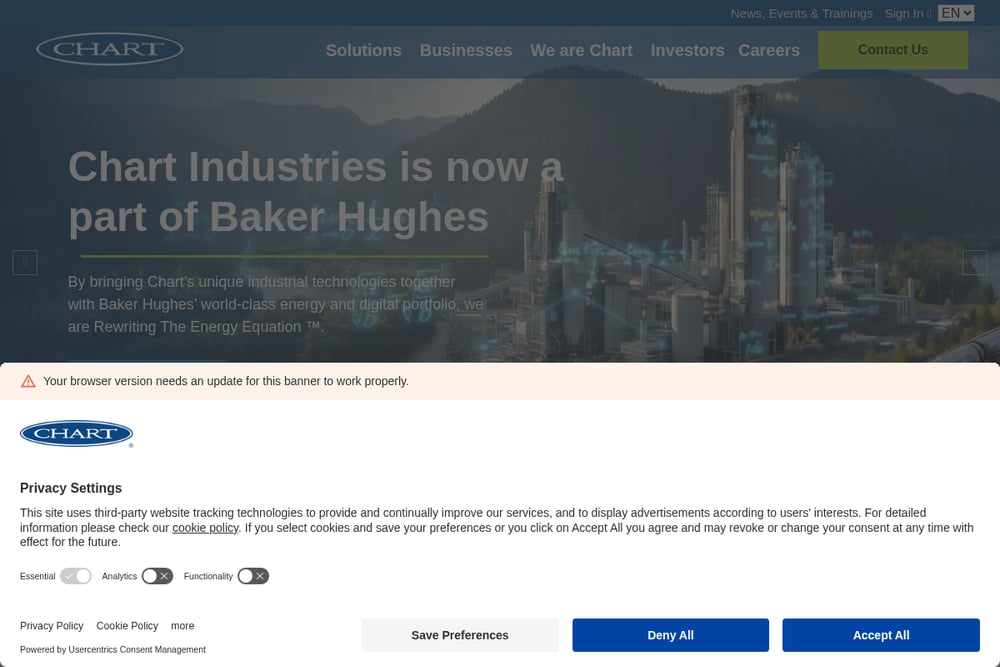1000x667 pixels.
Task: Click the warning triangle icon in the banner
Action: [x=28, y=381]
